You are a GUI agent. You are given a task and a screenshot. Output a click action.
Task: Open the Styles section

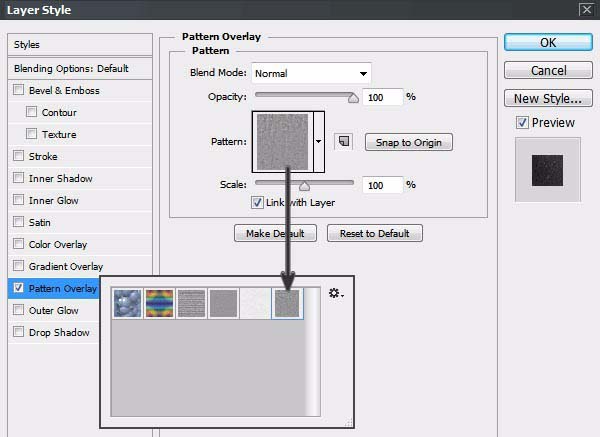tap(80, 44)
